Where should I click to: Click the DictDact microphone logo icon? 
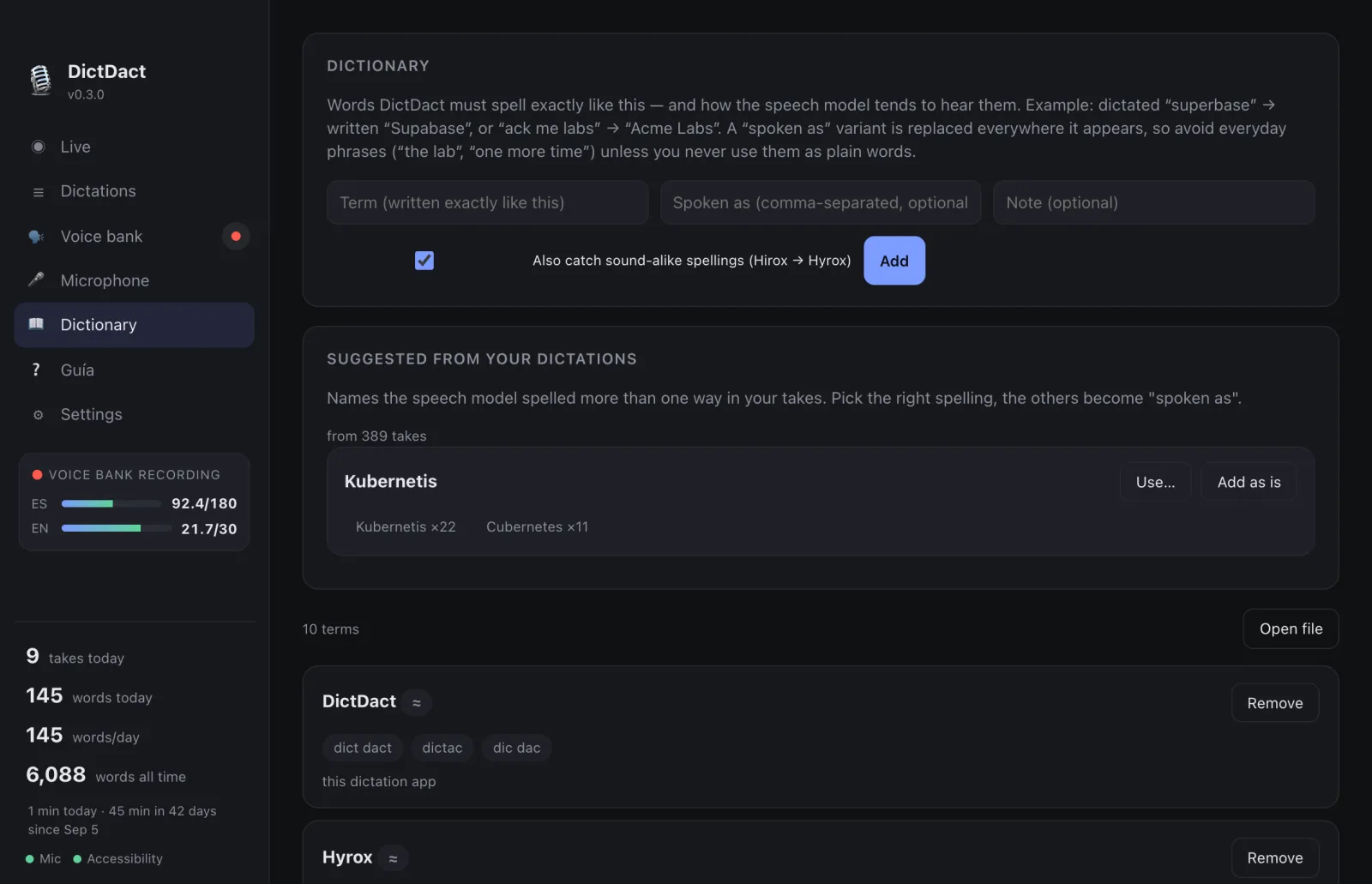40,81
